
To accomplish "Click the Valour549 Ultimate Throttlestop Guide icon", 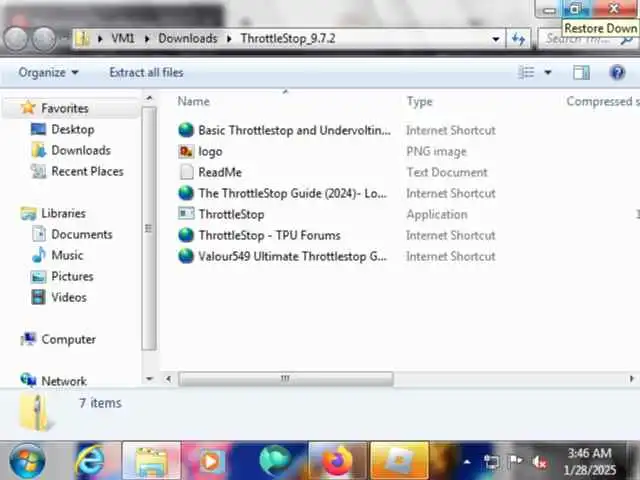I will click(186, 256).
